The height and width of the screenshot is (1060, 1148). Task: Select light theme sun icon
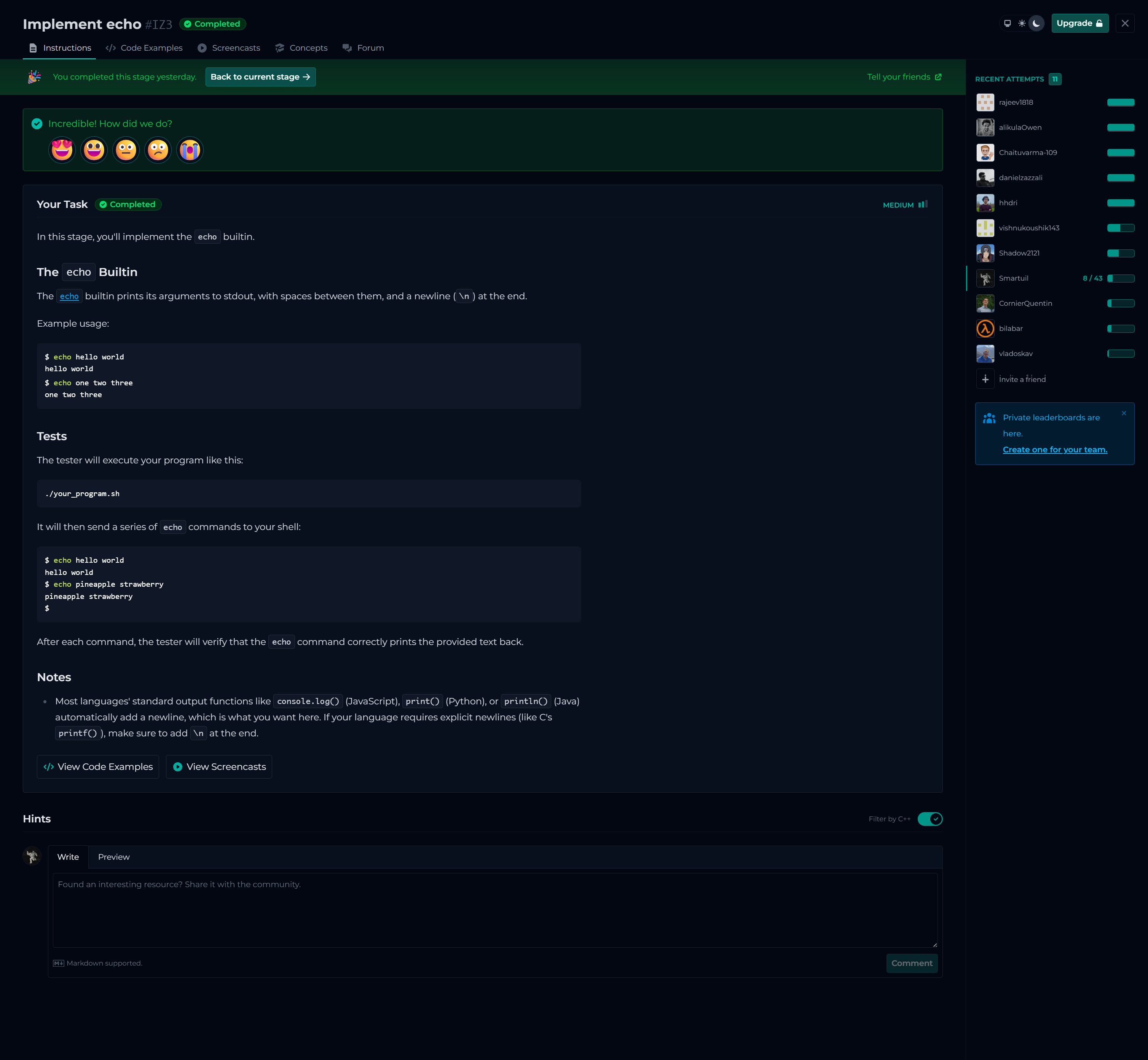click(x=1022, y=24)
